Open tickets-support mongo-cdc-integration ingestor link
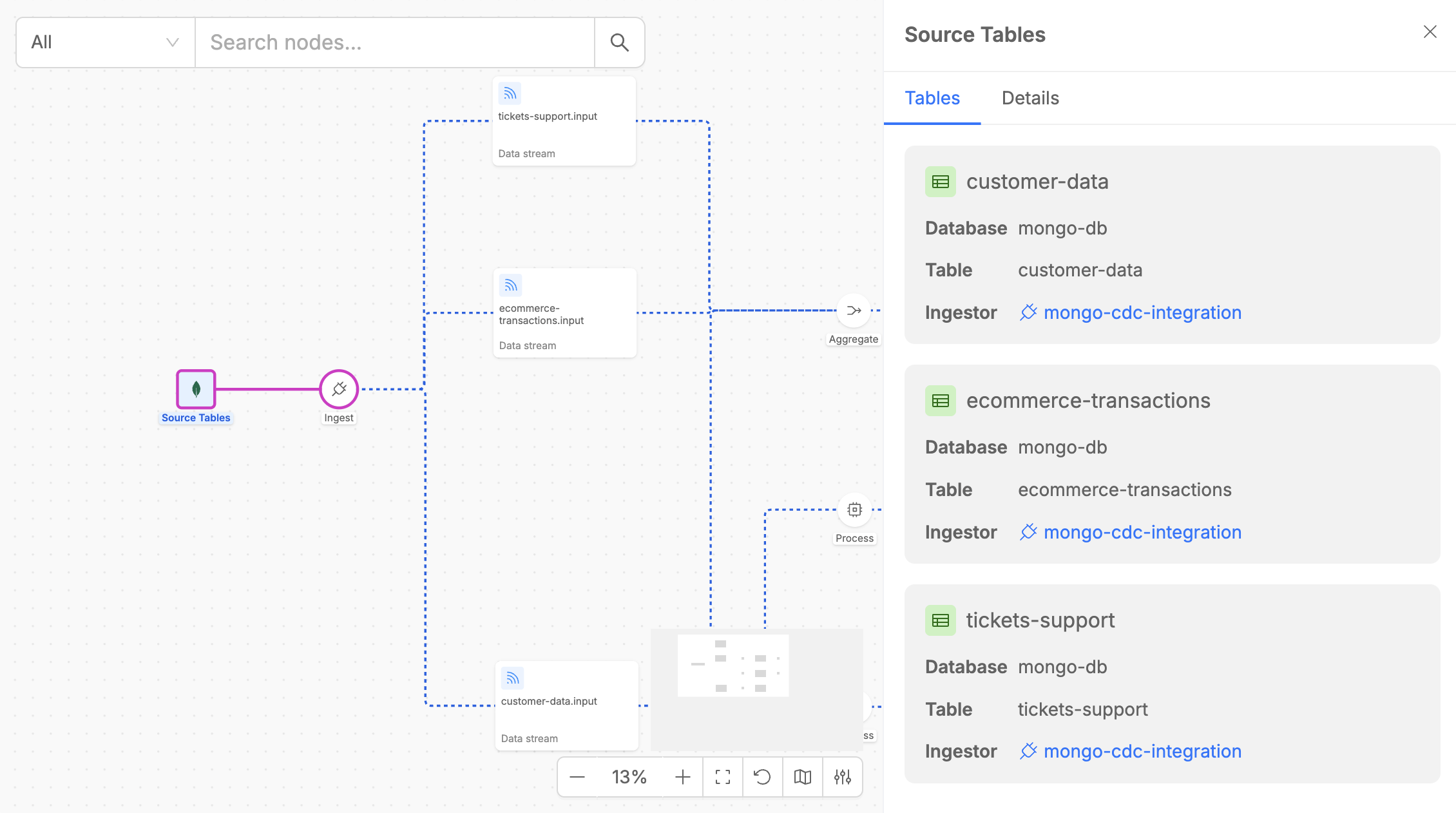The width and height of the screenshot is (1456, 813). (1142, 751)
